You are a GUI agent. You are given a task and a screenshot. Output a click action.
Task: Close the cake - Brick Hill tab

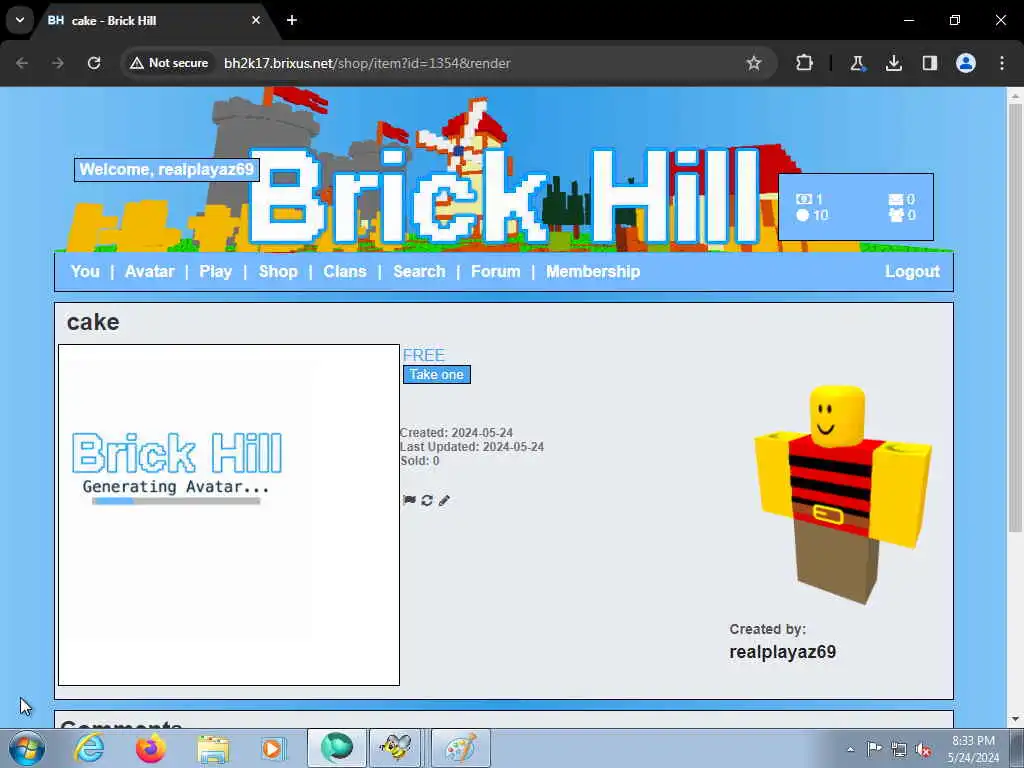[256, 20]
